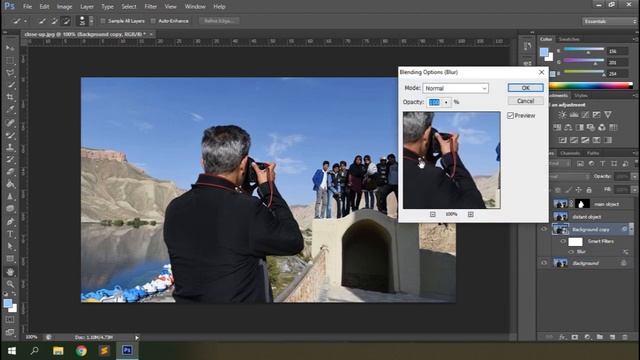Open File Explorer from the taskbar
640x360 pixels.
click(x=58, y=351)
